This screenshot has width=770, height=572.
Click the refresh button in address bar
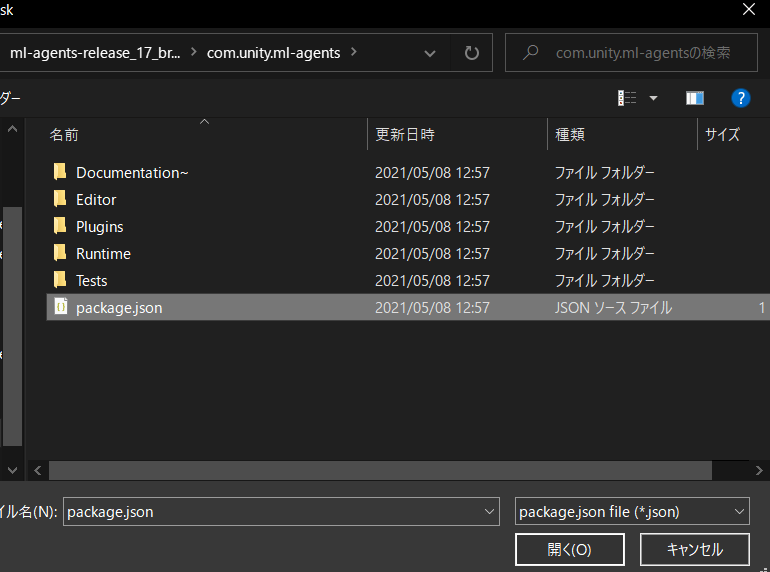point(471,53)
